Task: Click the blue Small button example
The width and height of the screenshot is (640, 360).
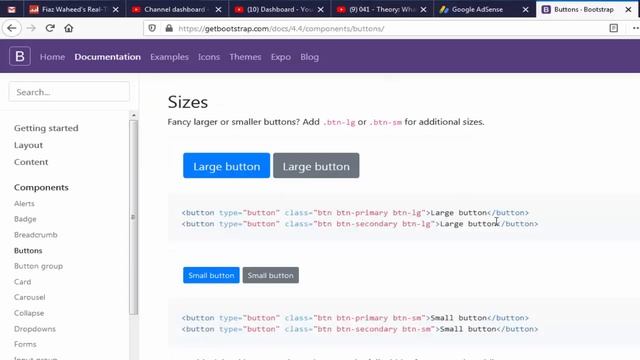Action: [x=211, y=275]
